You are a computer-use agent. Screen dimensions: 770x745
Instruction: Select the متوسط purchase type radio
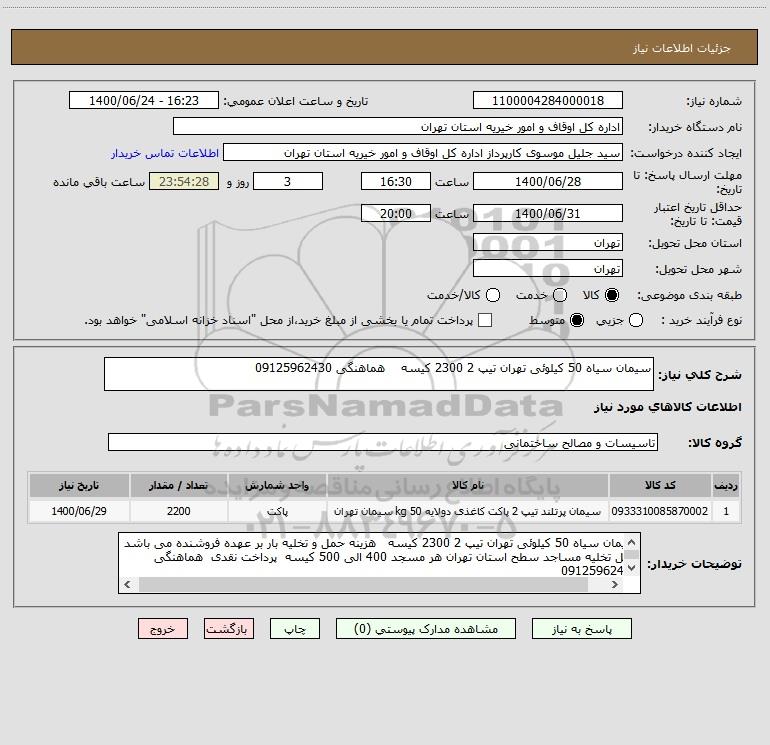(x=577, y=320)
